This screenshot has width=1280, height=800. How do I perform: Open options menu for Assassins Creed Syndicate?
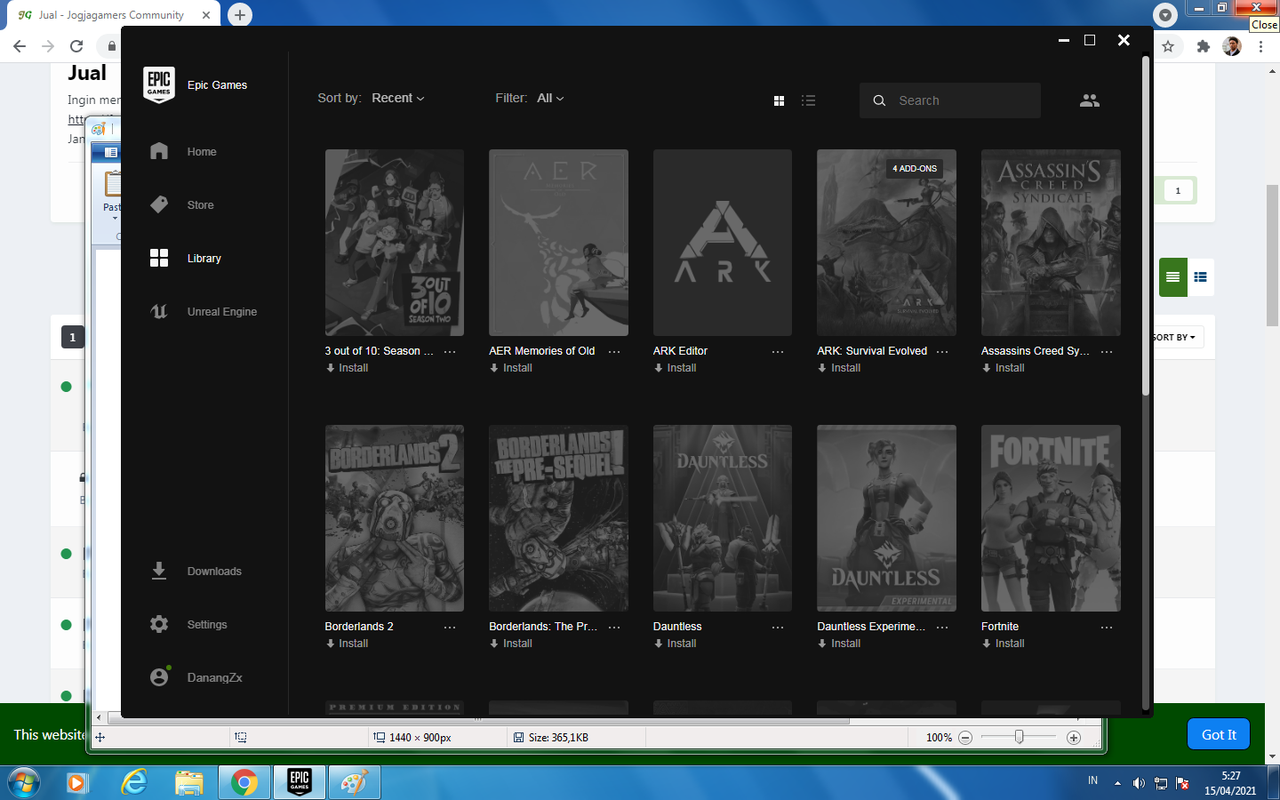point(1106,352)
